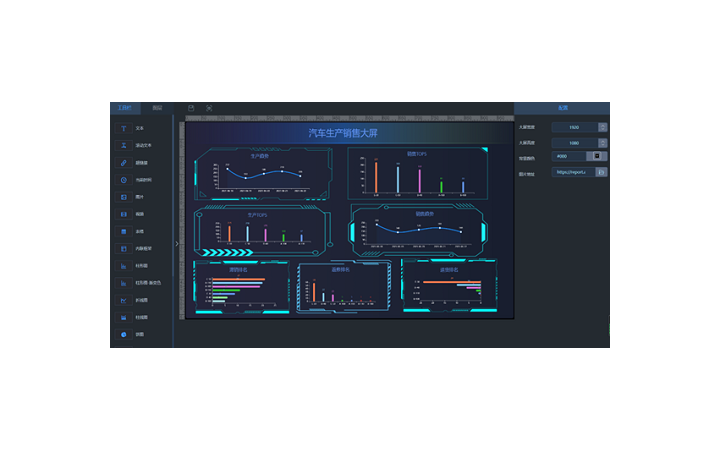Pick the line chart (折线图) component
Viewport: 720px width, 450px height.
point(124,300)
